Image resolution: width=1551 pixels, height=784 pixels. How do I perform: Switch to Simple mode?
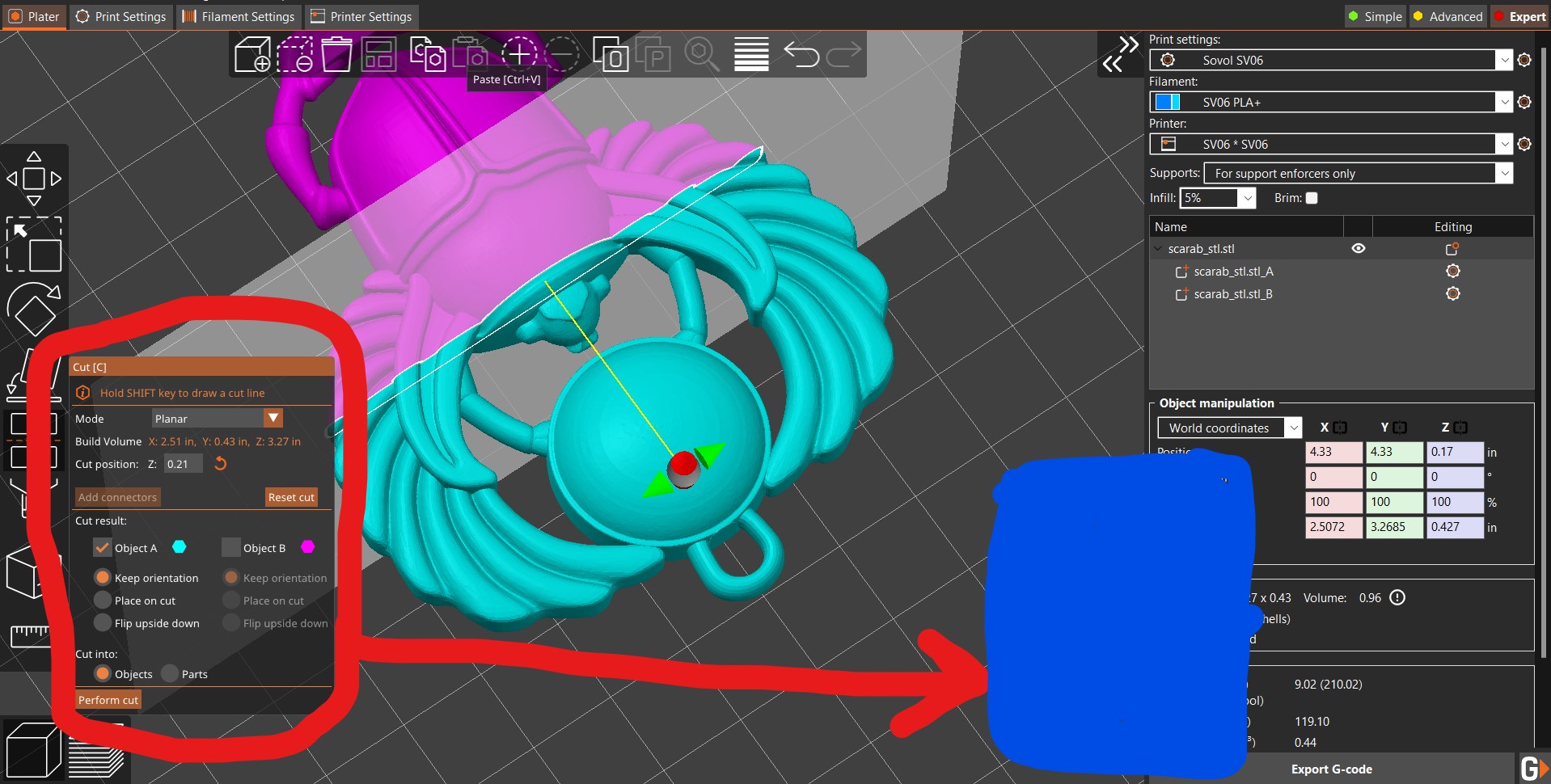tap(1374, 16)
